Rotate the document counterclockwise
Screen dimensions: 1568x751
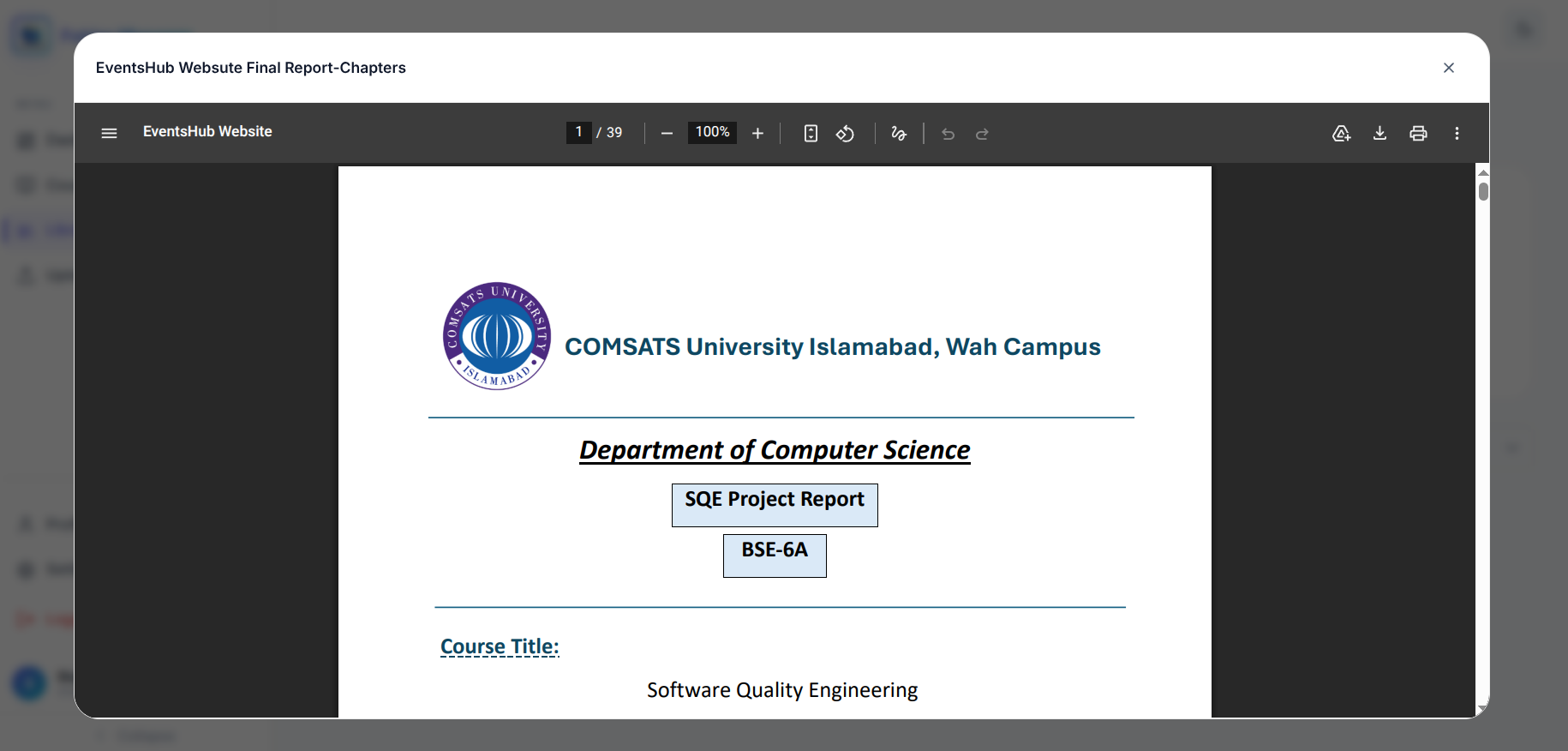(x=845, y=133)
